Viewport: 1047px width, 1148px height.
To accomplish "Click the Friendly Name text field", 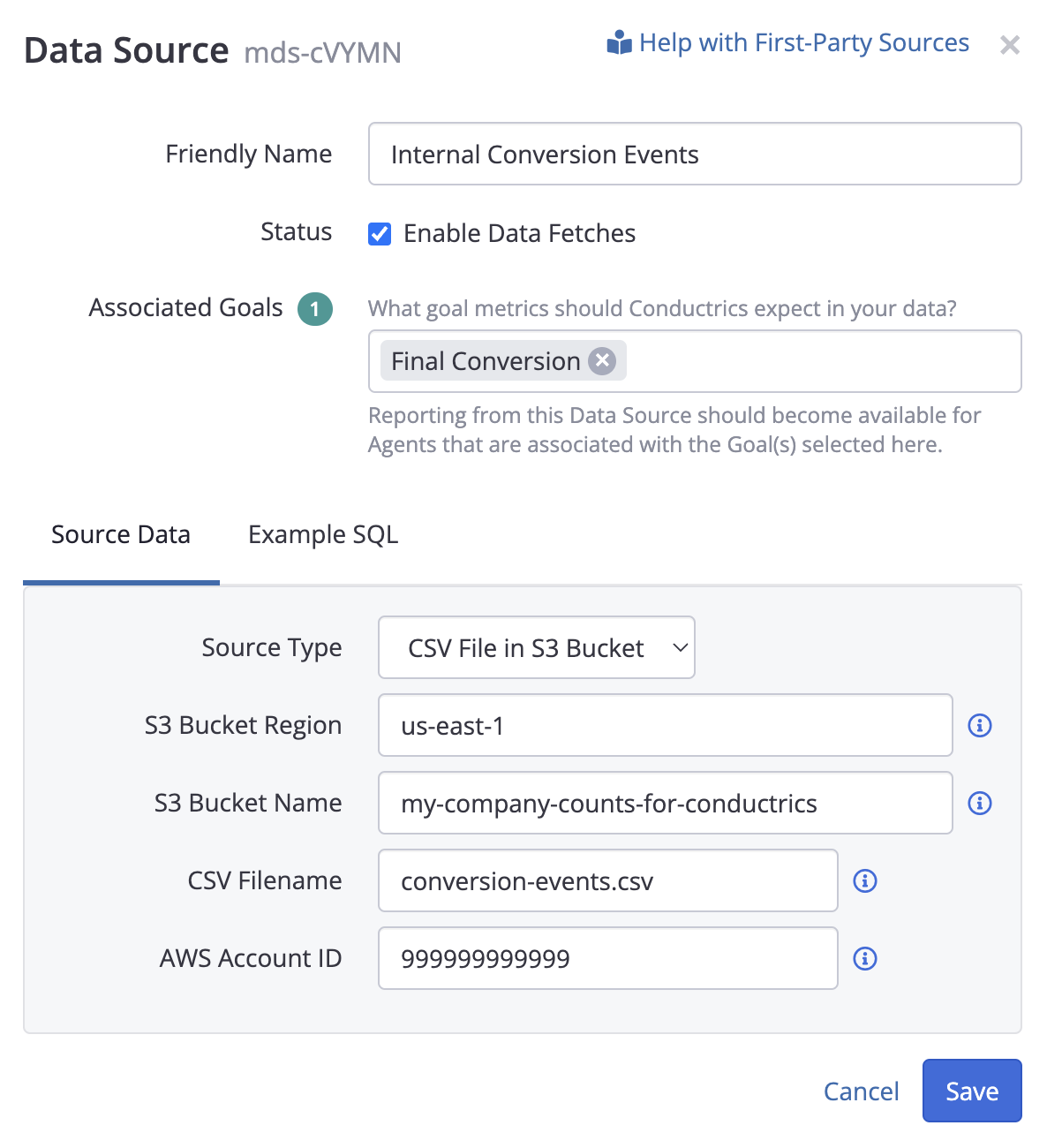I will (694, 155).
